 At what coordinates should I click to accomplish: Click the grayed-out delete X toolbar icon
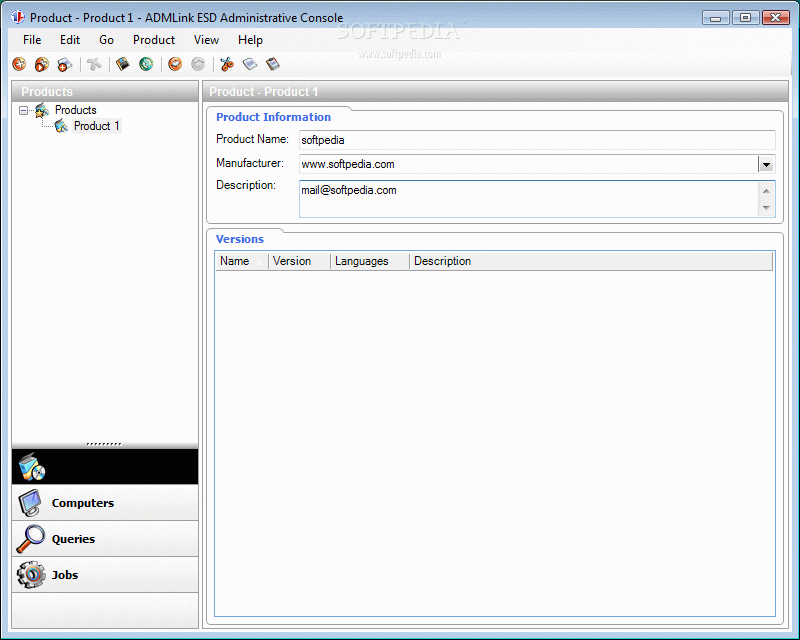[94, 64]
